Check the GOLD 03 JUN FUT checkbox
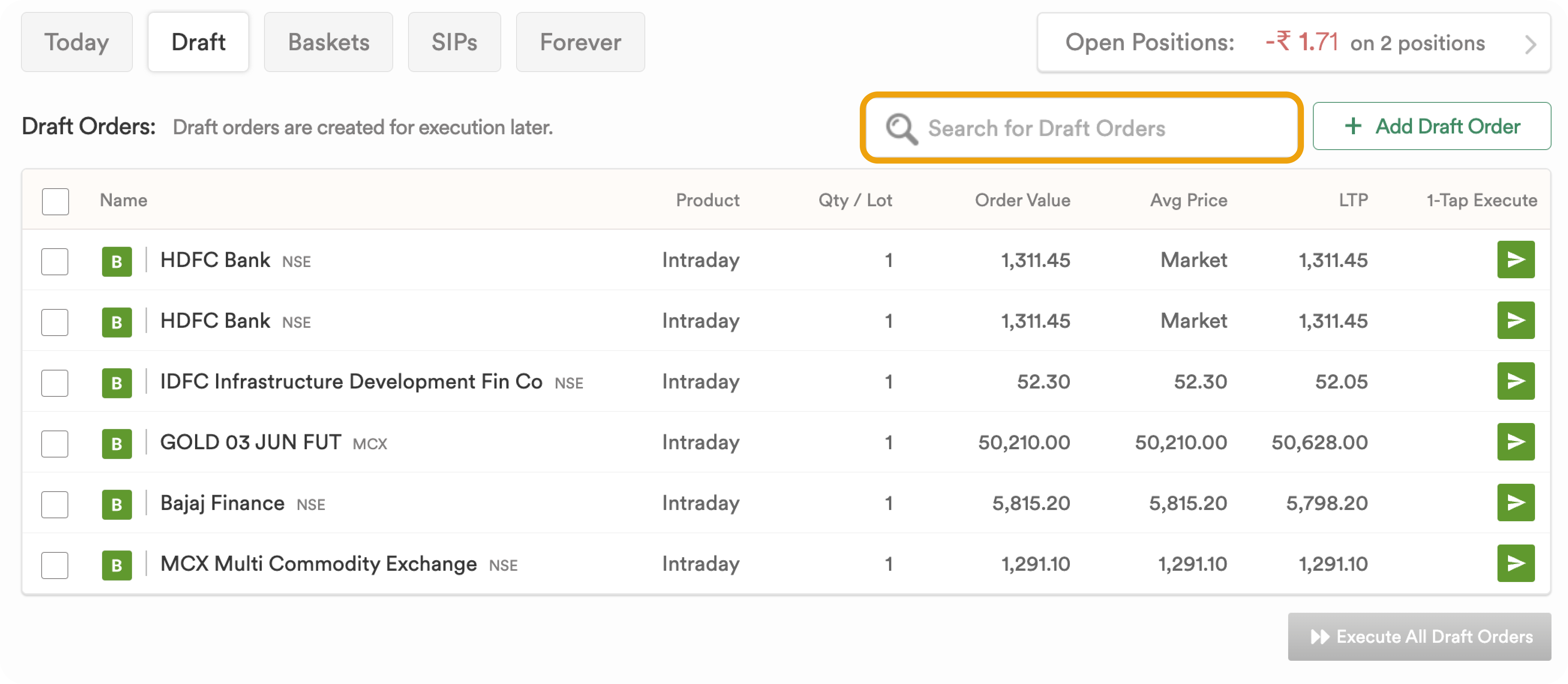The height and width of the screenshot is (684, 1568). point(55,444)
